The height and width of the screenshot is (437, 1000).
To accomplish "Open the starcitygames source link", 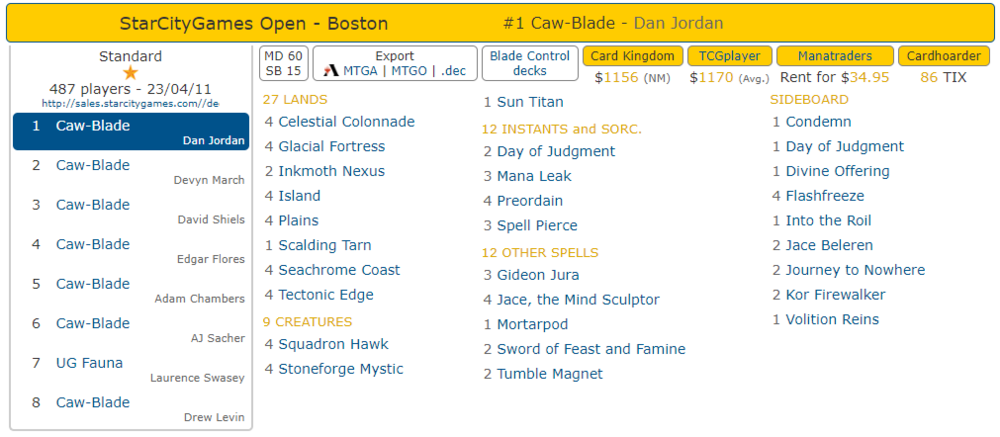I will tap(130, 103).
